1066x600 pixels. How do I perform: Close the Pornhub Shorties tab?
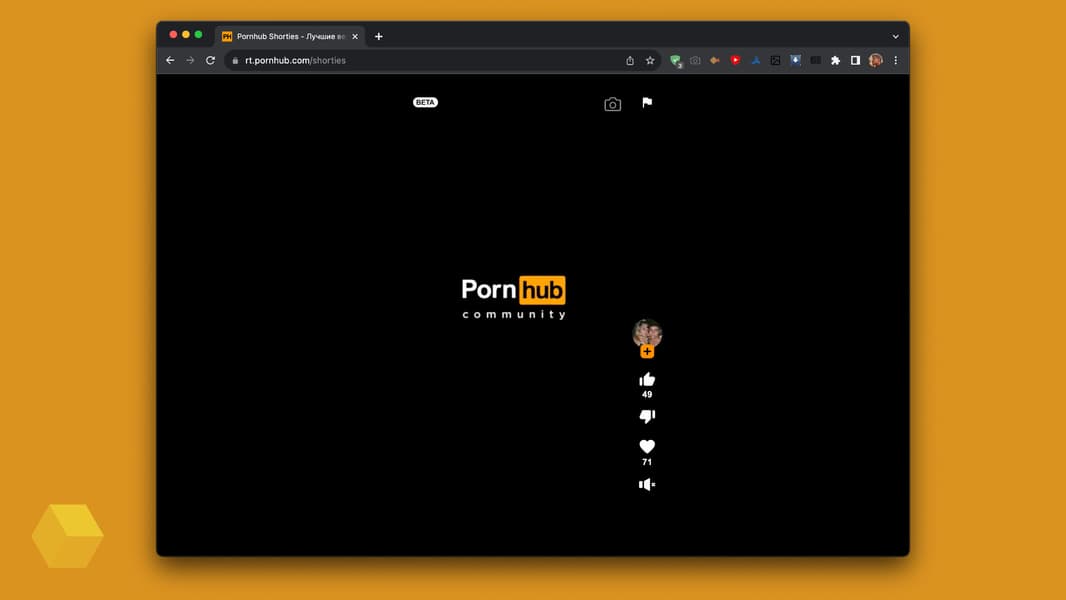[x=355, y=37]
